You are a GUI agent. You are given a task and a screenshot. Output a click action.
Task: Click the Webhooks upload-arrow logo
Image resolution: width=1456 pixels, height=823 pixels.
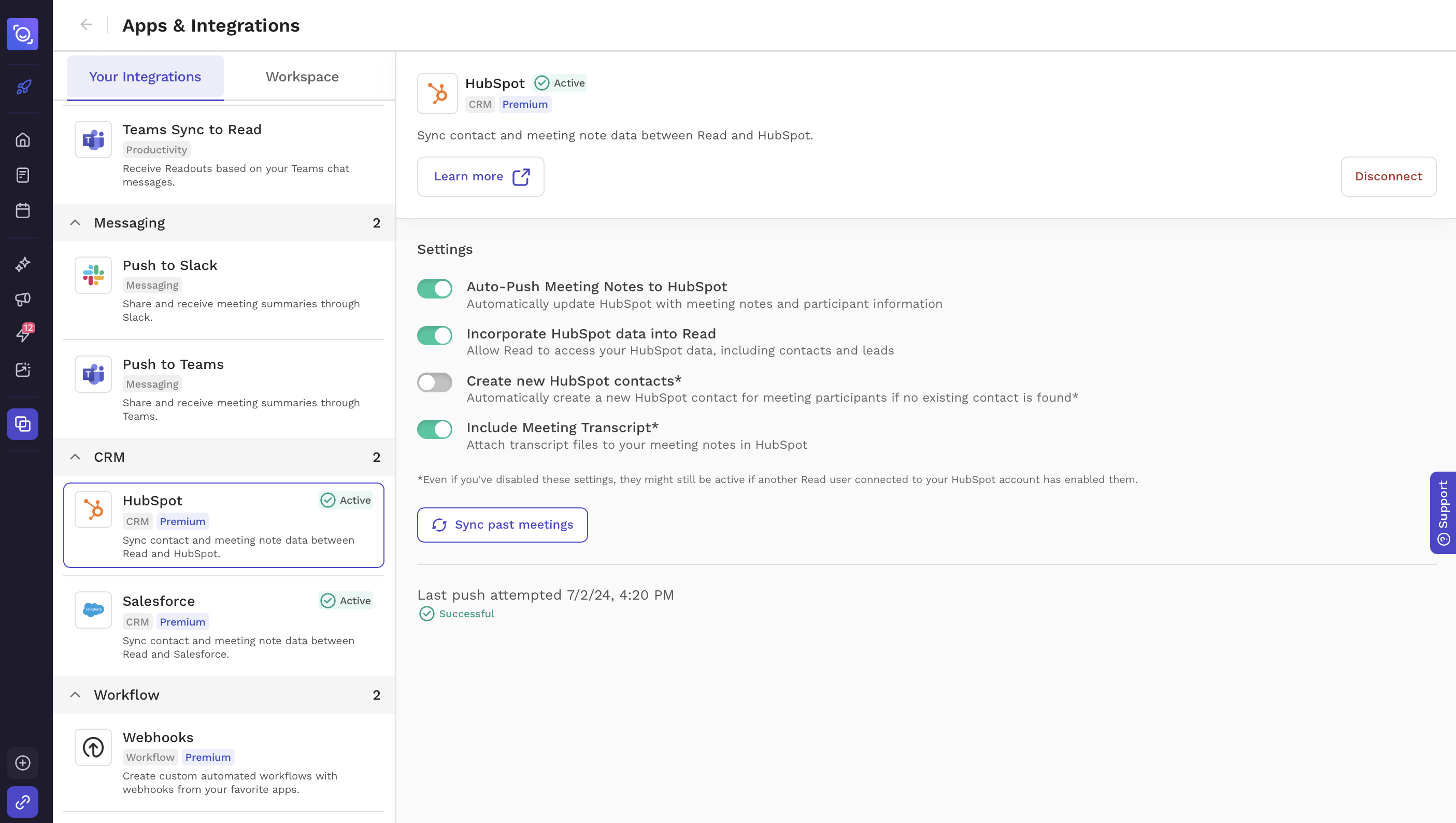[93, 747]
